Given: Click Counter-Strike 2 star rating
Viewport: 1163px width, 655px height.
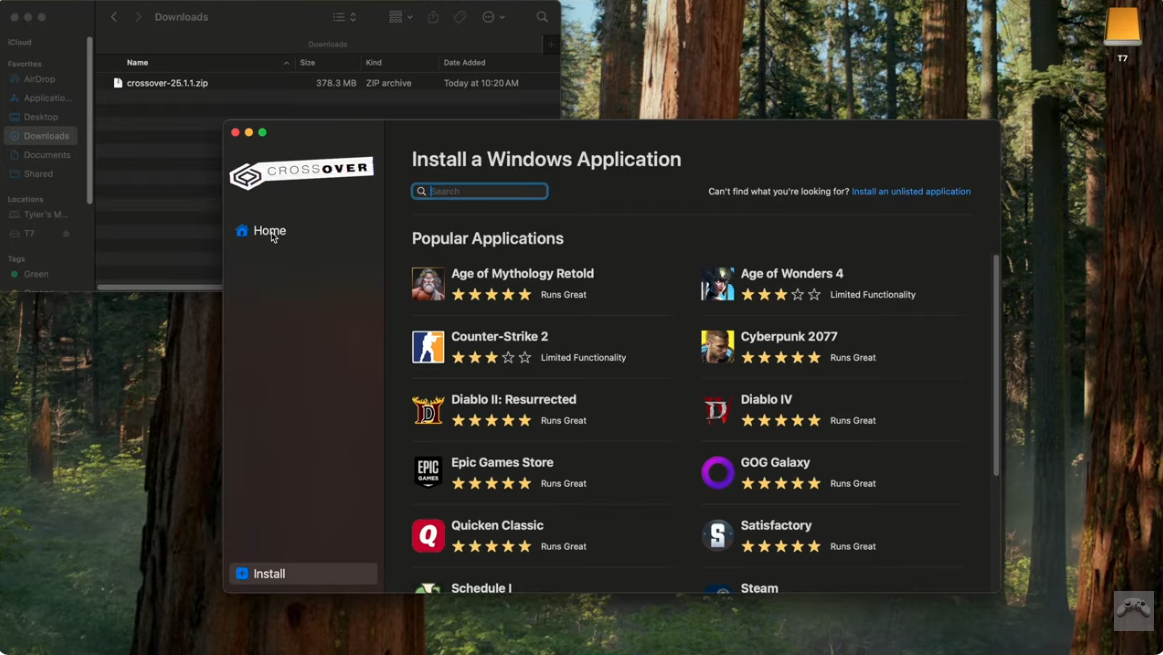Looking at the screenshot, I should point(491,358).
